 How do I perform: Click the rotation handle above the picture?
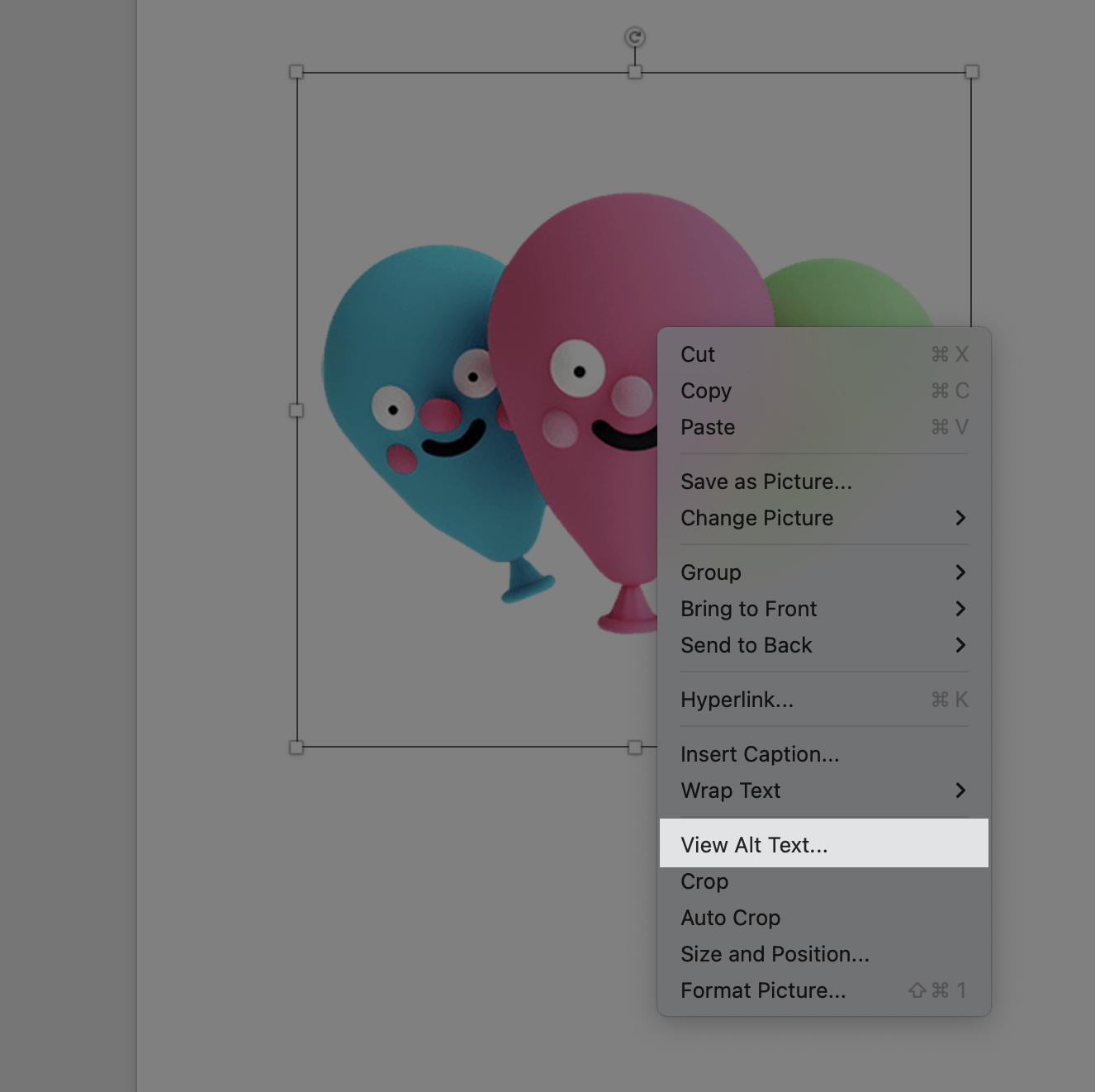[634, 37]
